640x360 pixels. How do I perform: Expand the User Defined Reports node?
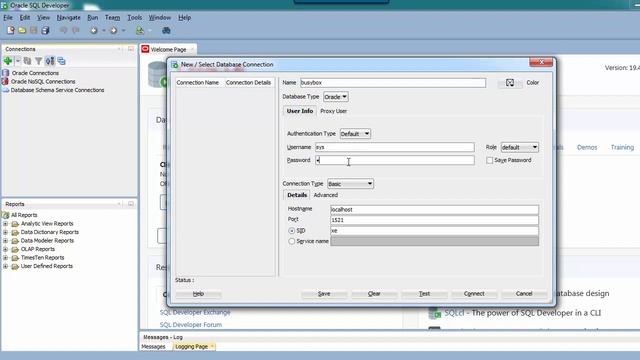pyautogui.click(x=5, y=267)
